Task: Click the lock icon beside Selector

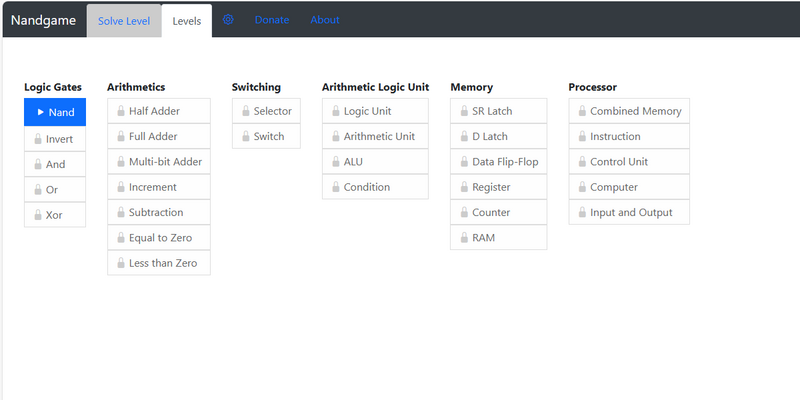Action: pyautogui.click(x=246, y=111)
